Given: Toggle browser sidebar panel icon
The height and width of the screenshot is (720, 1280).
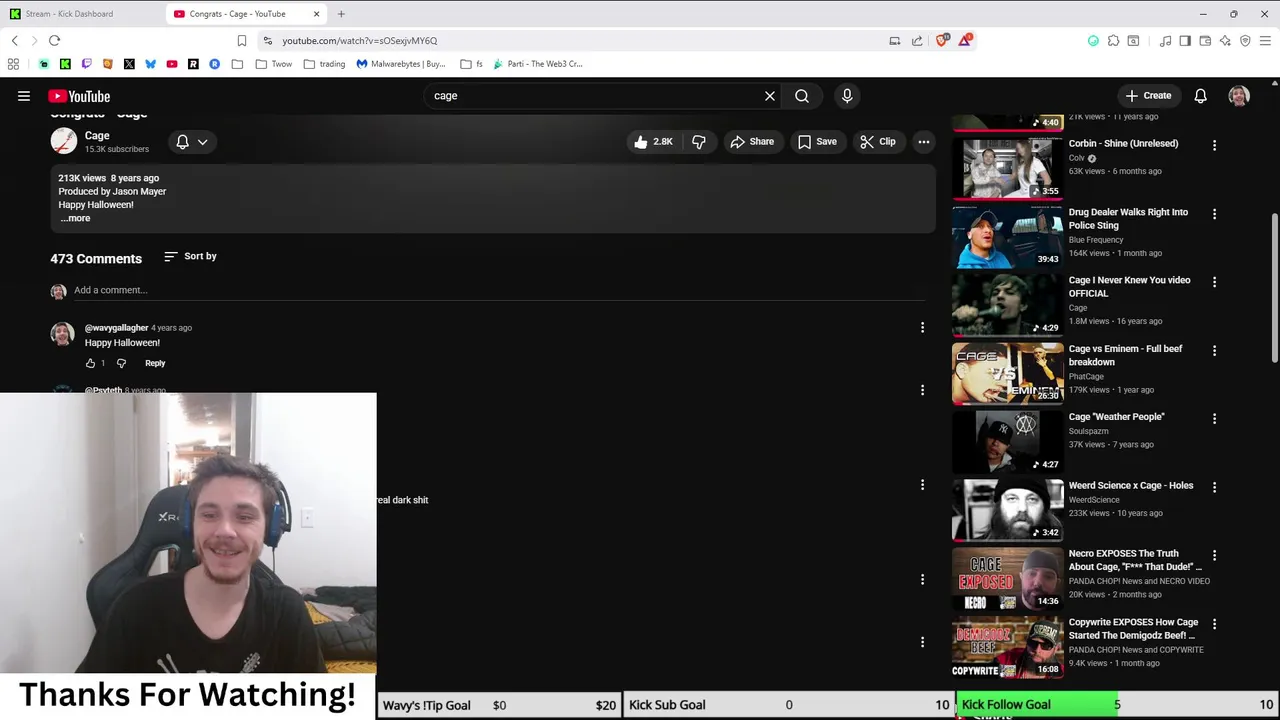Looking at the screenshot, I should (x=1185, y=41).
